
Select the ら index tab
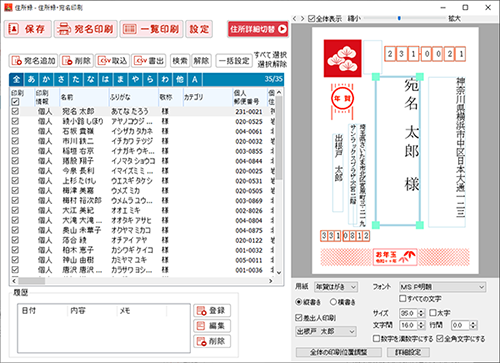point(150,79)
